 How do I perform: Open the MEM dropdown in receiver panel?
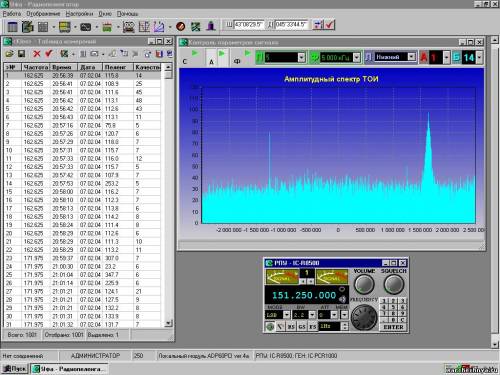(344, 315)
